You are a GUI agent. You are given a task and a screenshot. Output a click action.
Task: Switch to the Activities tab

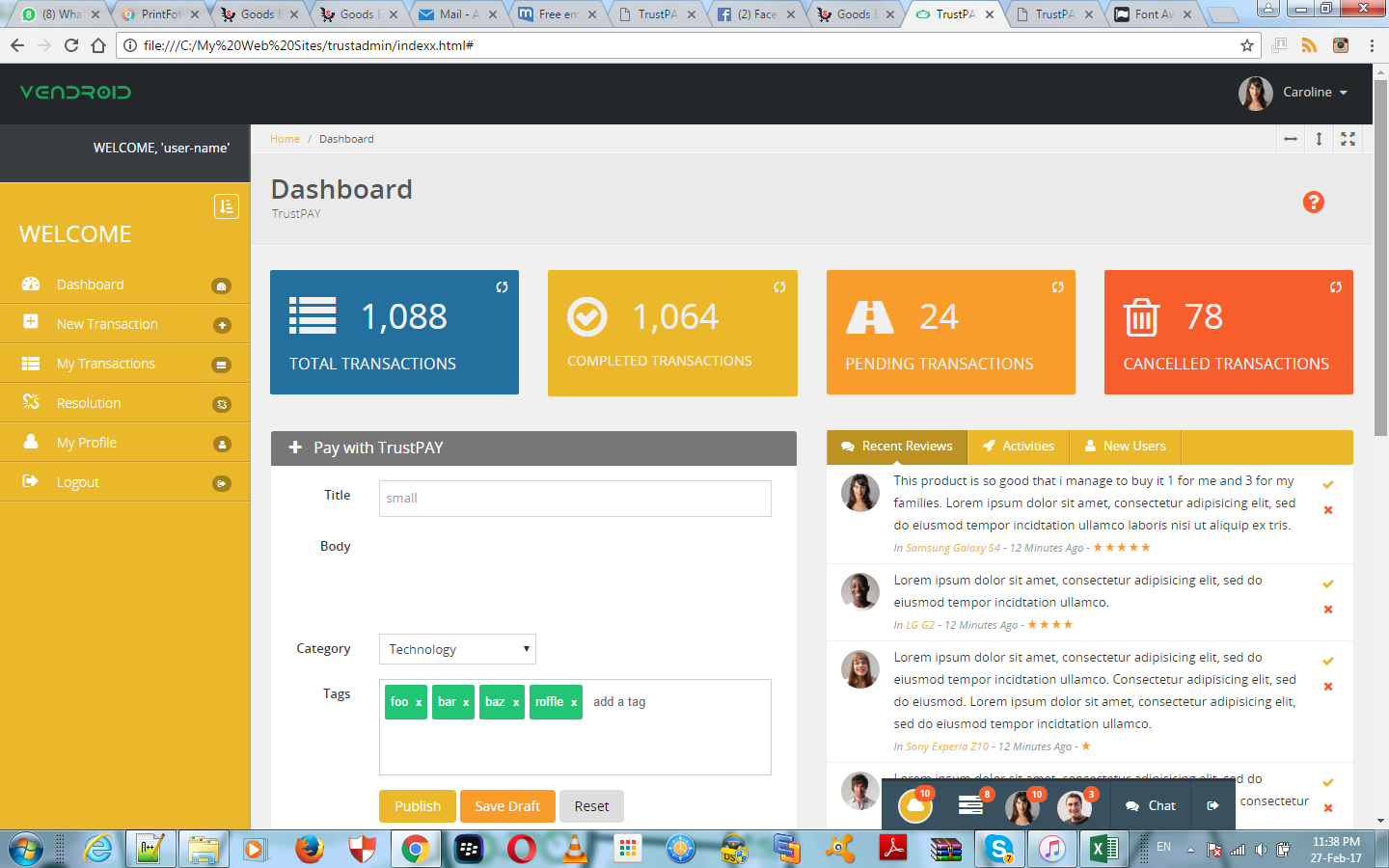(1019, 447)
